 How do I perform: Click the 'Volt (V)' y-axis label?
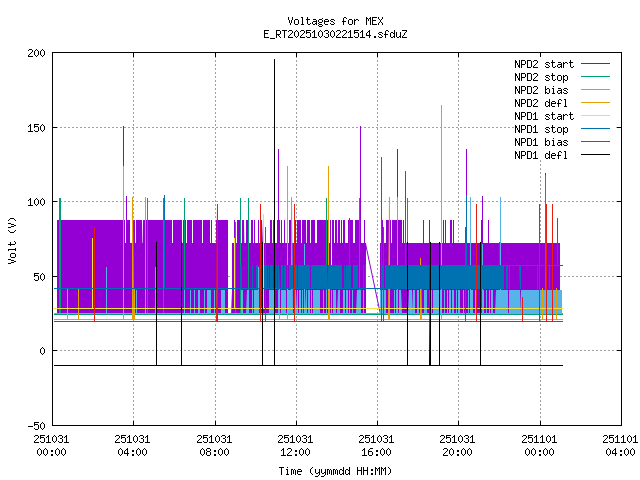pyautogui.click(x=13, y=239)
